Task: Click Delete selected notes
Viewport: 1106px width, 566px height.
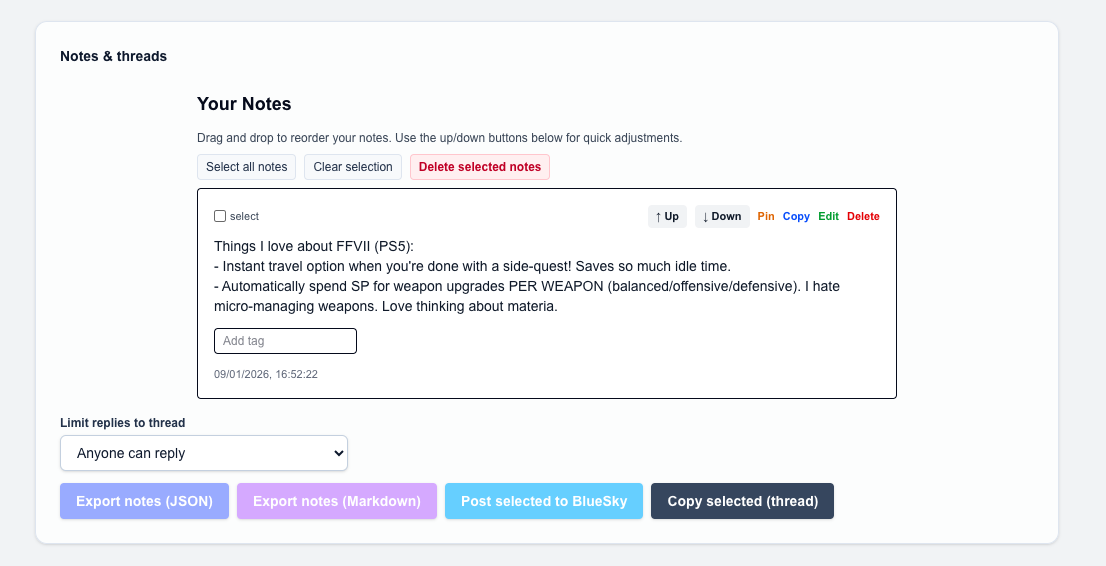Action: (x=480, y=167)
